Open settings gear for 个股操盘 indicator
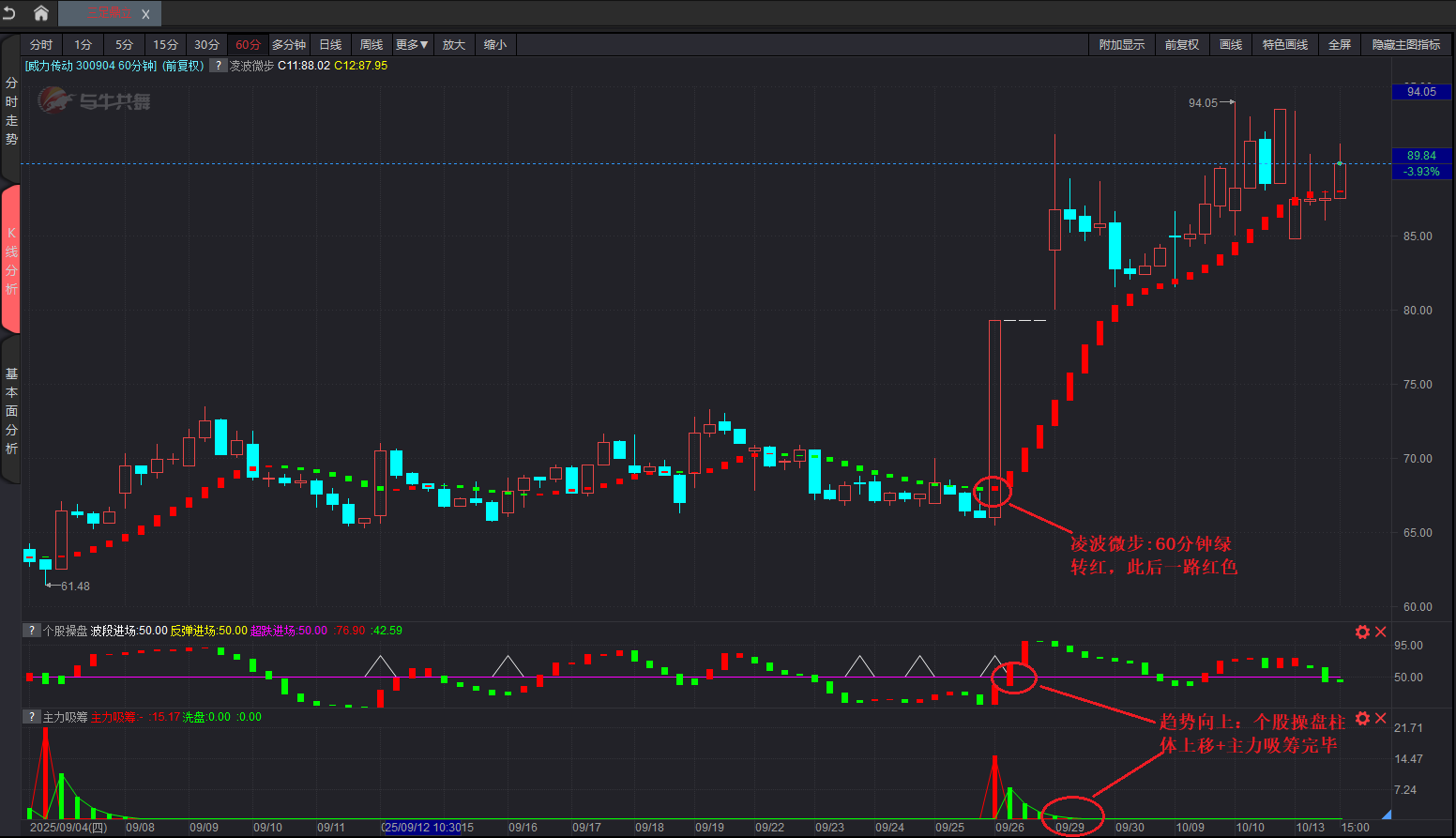The height and width of the screenshot is (838, 1456). tap(1362, 632)
